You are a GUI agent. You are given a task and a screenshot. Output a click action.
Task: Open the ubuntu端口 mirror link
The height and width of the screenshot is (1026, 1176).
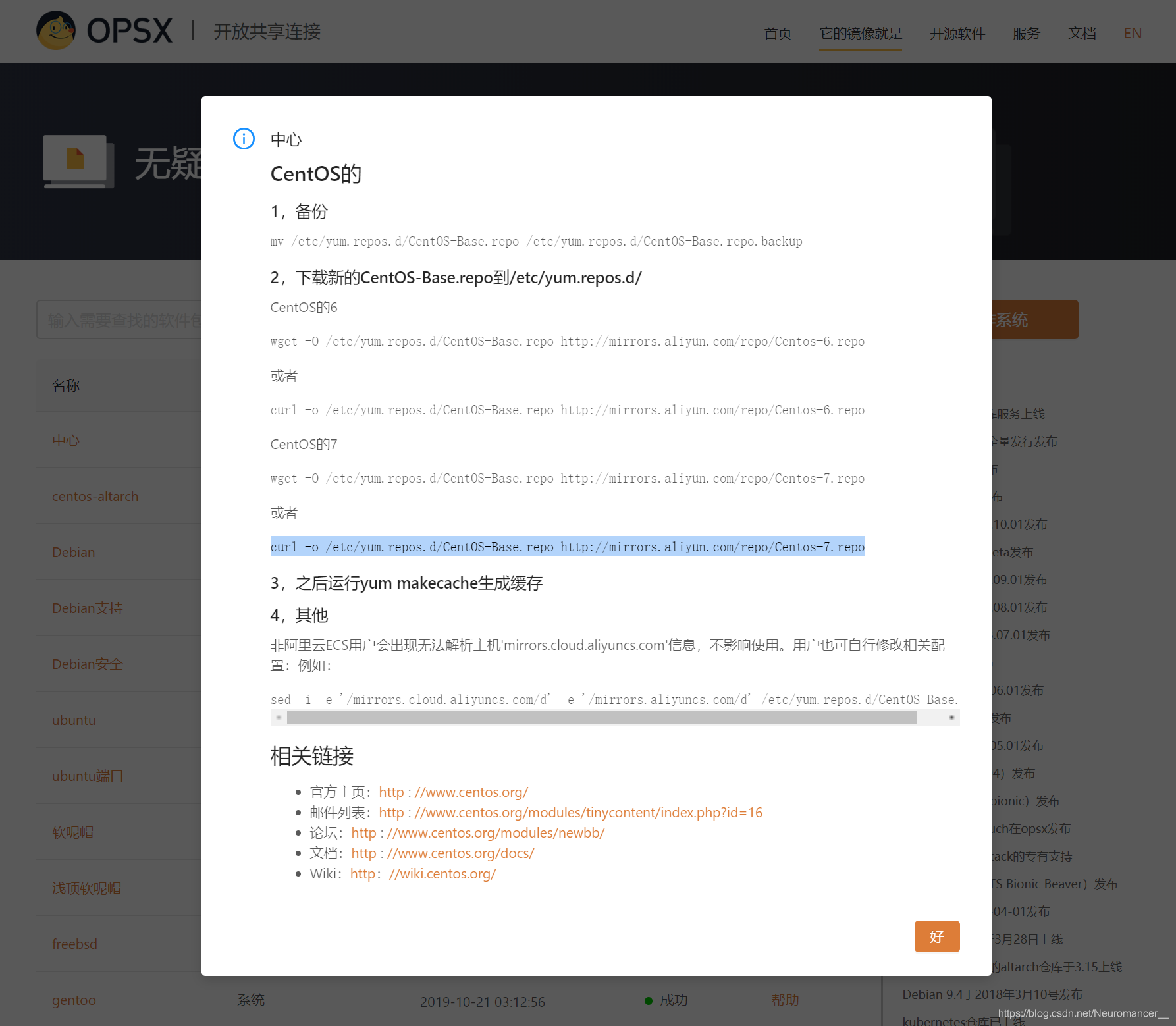click(88, 776)
